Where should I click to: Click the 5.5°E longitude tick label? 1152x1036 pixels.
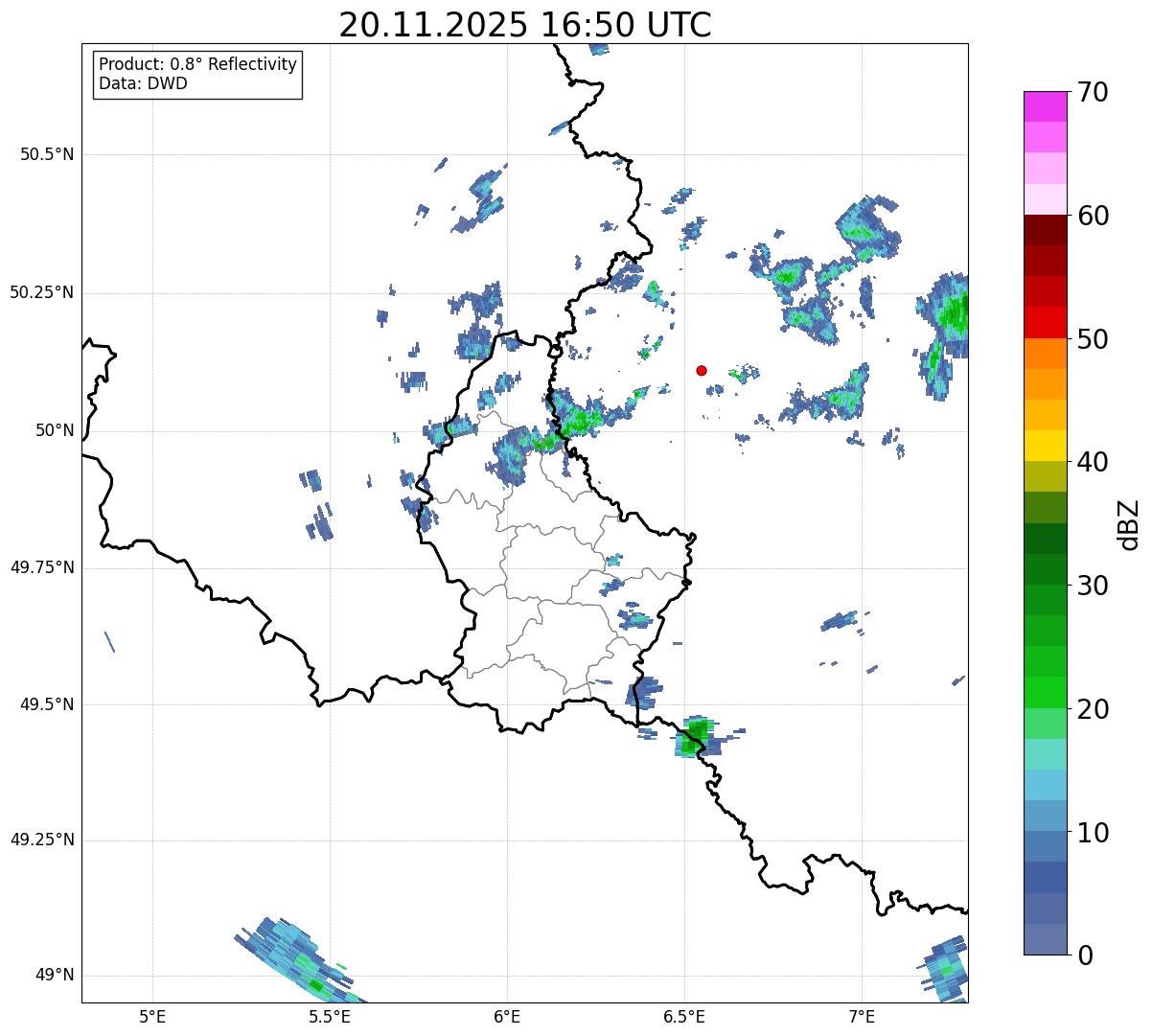tap(330, 1016)
